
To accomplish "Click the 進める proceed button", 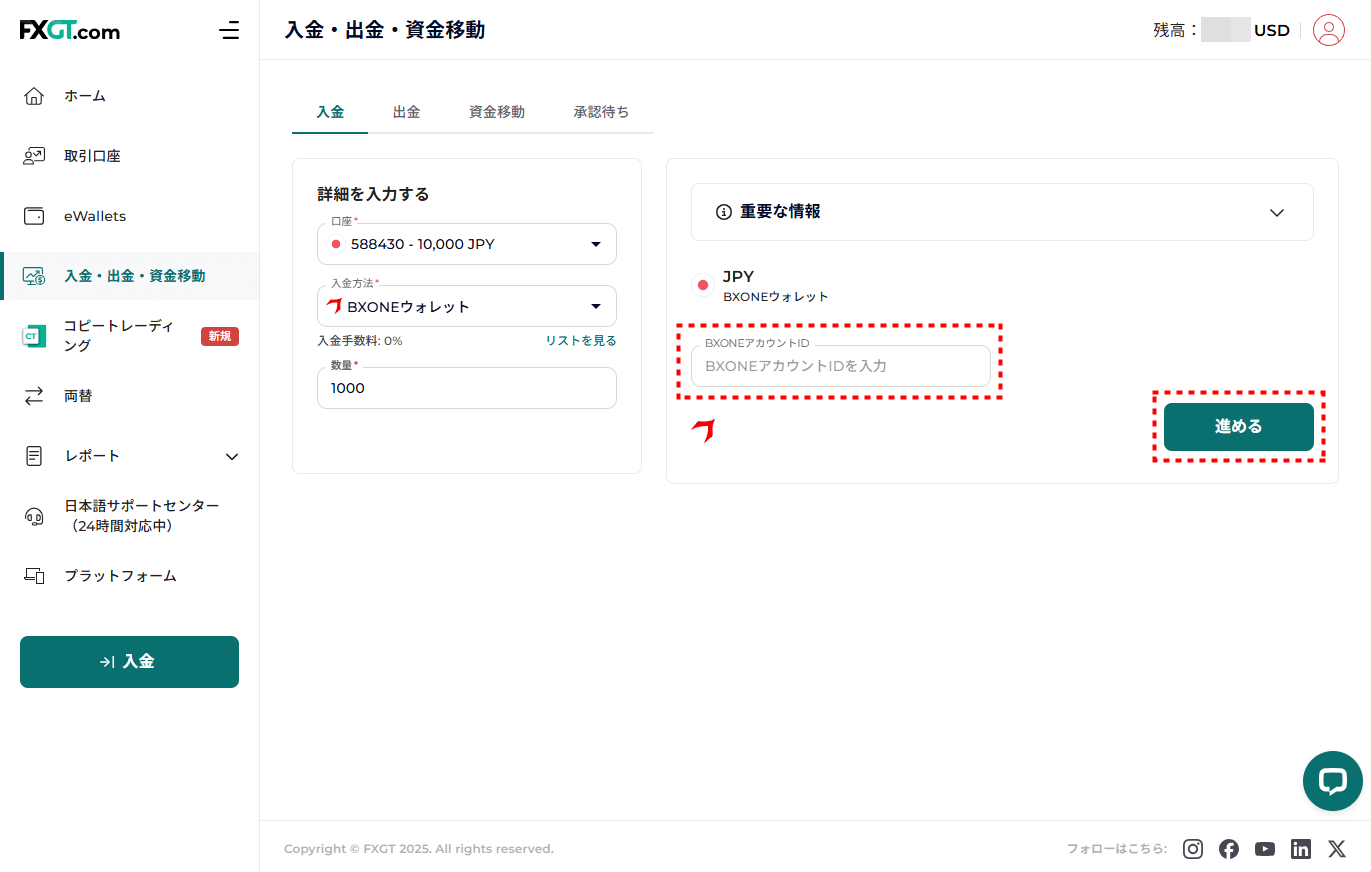I will [1238, 427].
